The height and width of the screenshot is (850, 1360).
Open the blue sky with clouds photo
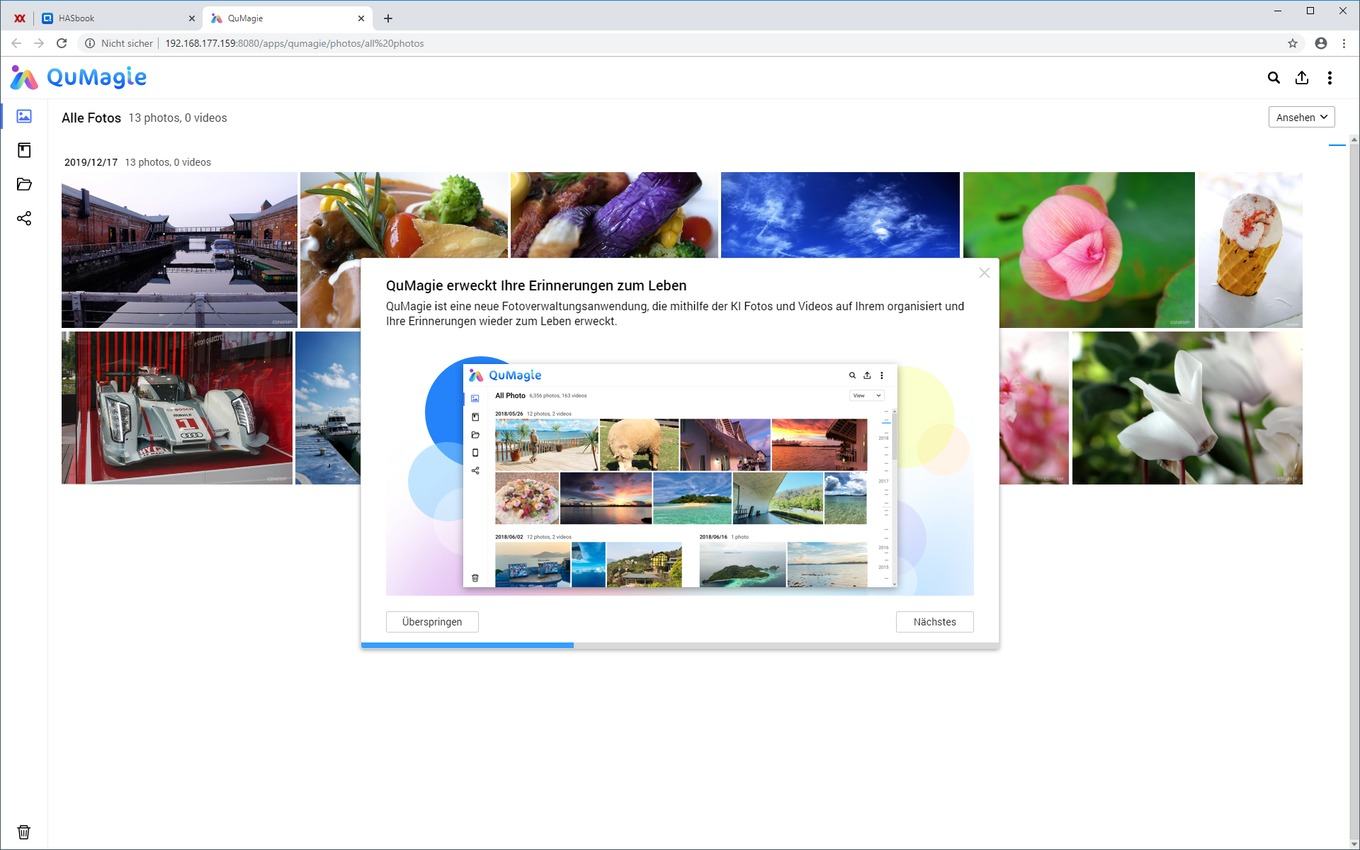pos(840,215)
